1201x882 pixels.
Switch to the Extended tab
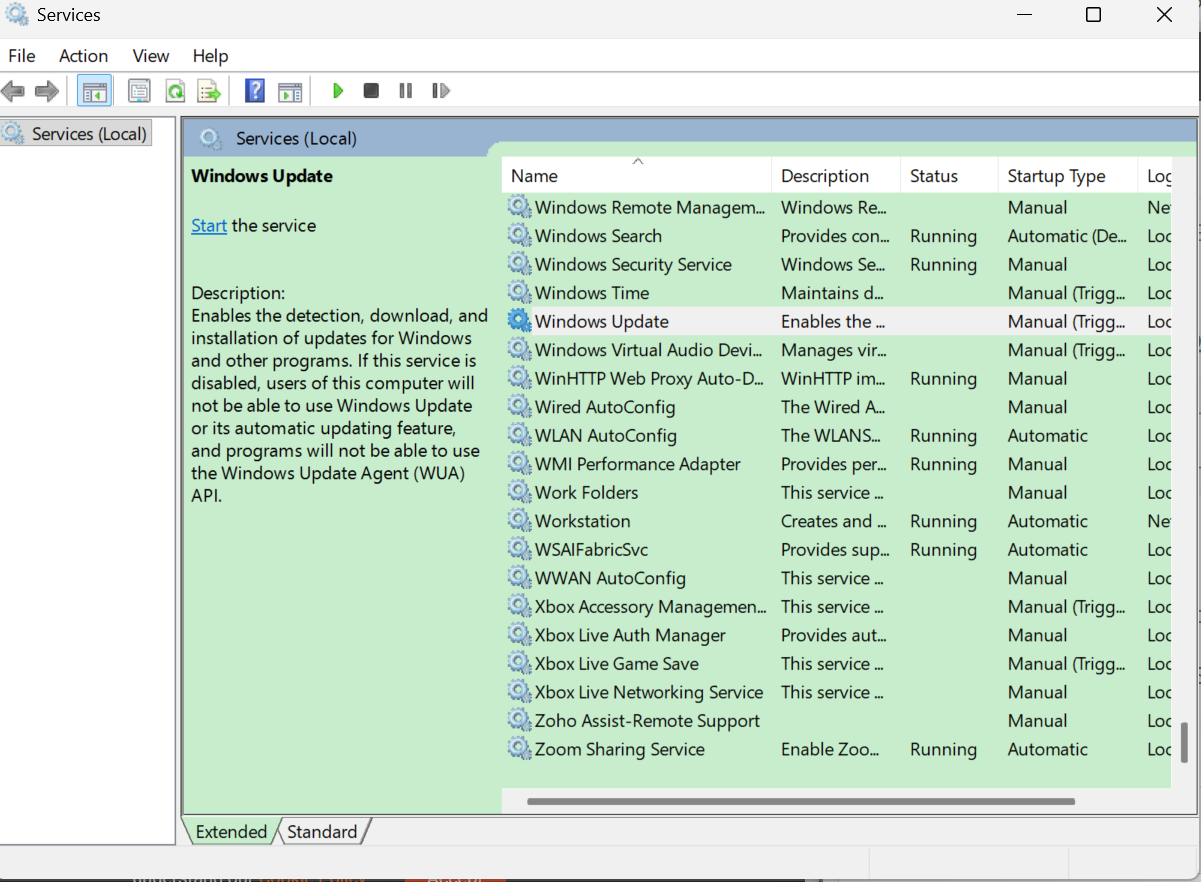231,831
